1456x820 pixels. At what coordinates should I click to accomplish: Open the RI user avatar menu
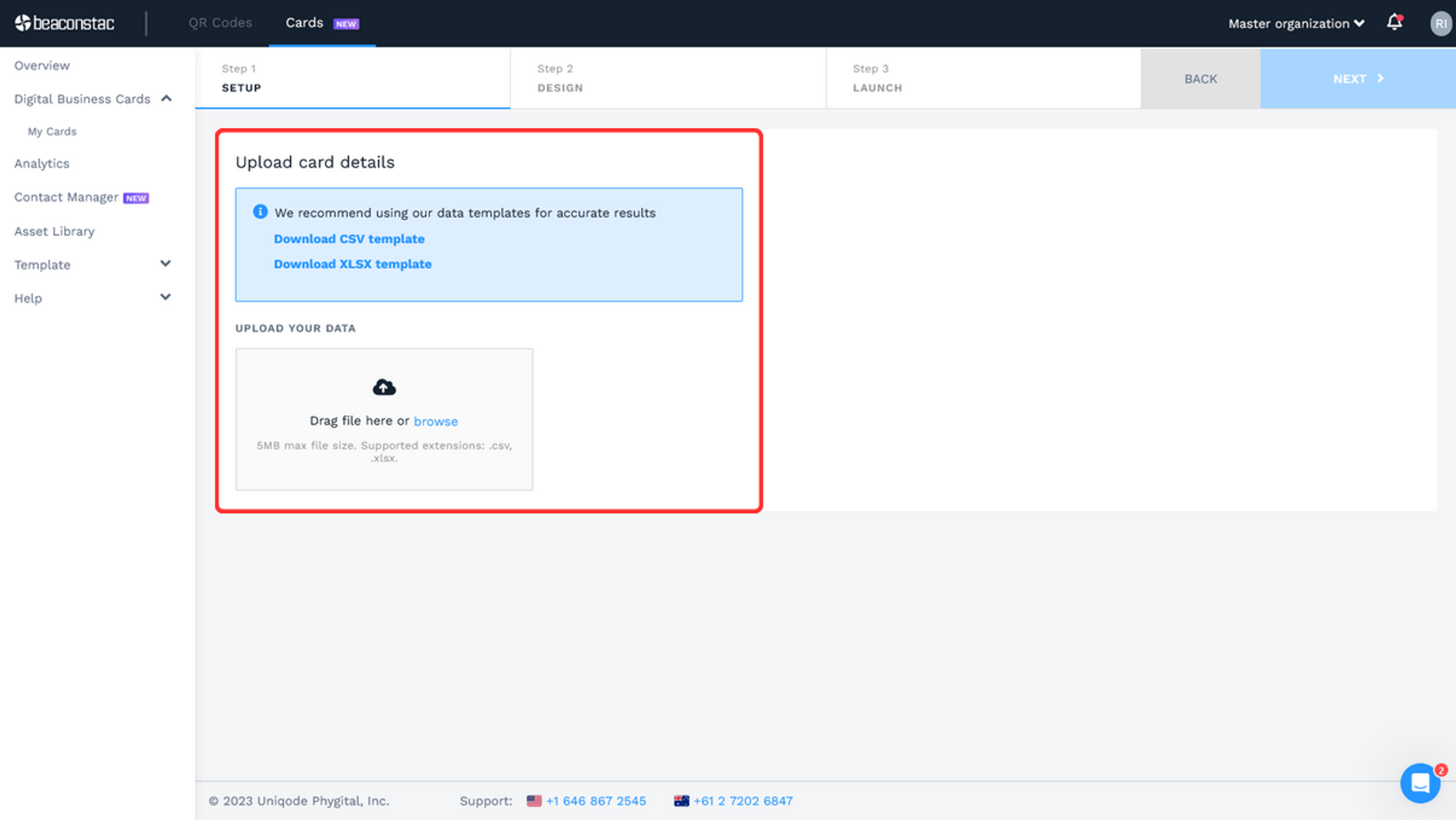coord(1440,24)
